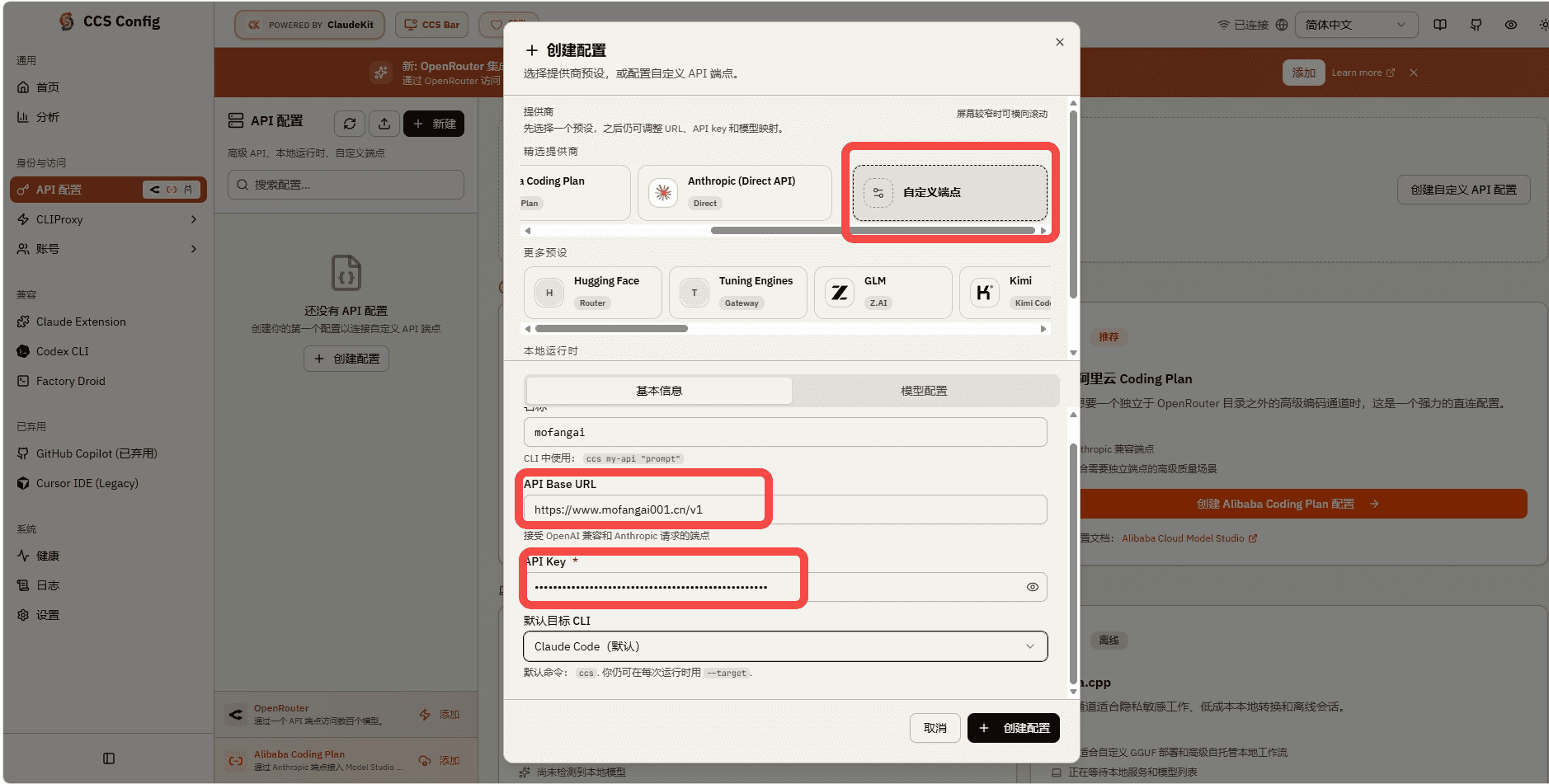Select the Coding Plan provider card
The height and width of the screenshot is (784, 1549).
point(574,193)
